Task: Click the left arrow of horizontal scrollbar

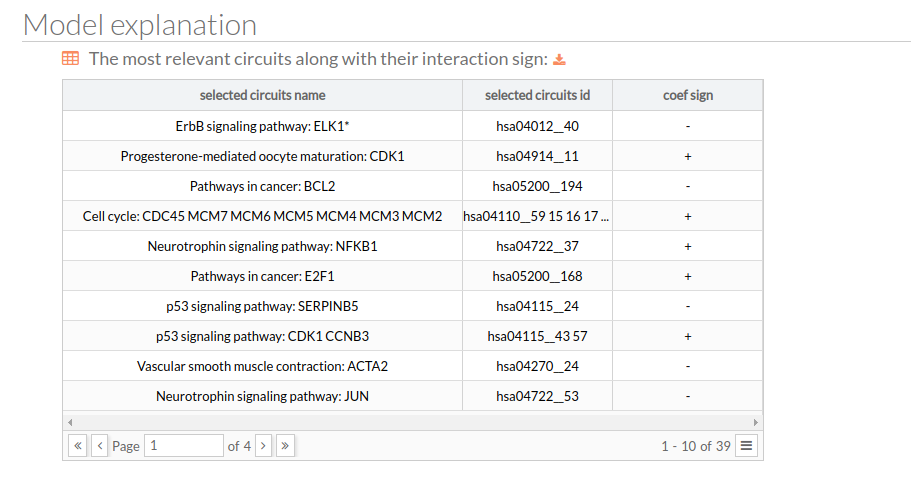Action: (x=70, y=422)
